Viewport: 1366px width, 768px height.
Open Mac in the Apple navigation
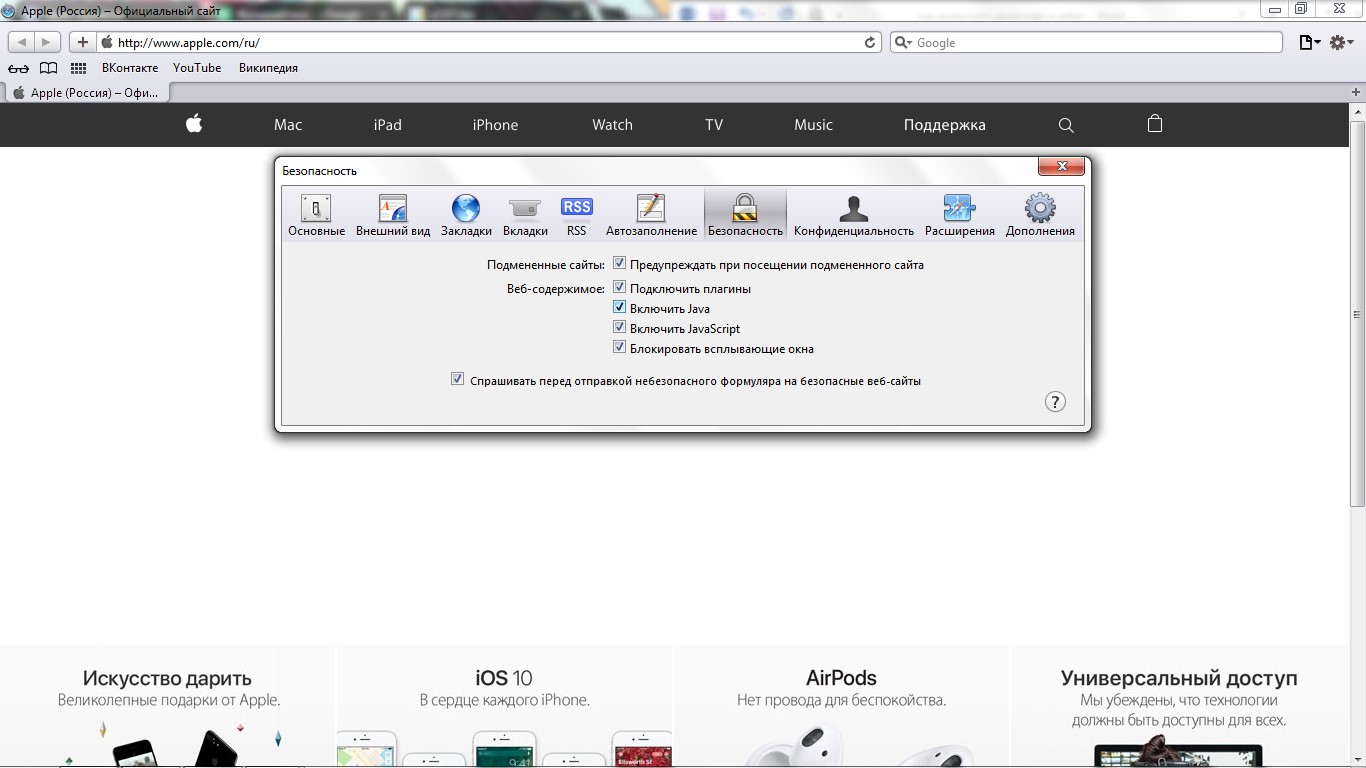[288, 125]
